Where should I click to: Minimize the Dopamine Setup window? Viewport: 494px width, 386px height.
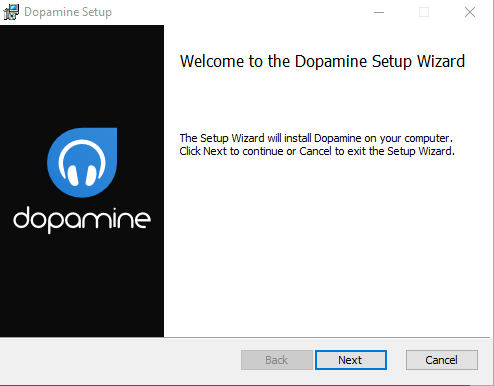pos(379,12)
